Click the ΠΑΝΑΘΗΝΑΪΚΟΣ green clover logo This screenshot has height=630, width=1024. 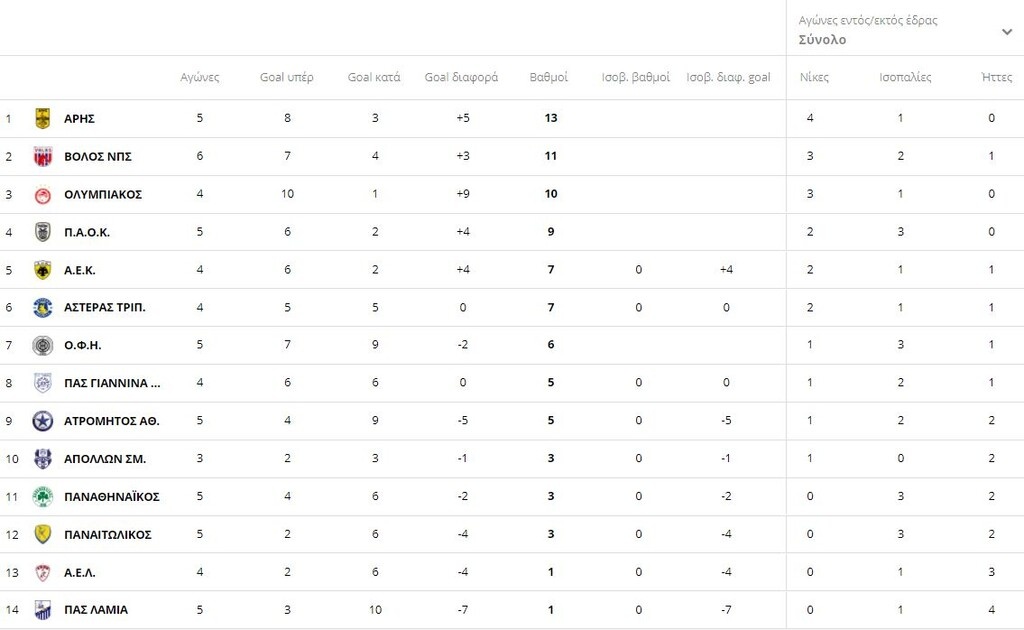(42, 497)
